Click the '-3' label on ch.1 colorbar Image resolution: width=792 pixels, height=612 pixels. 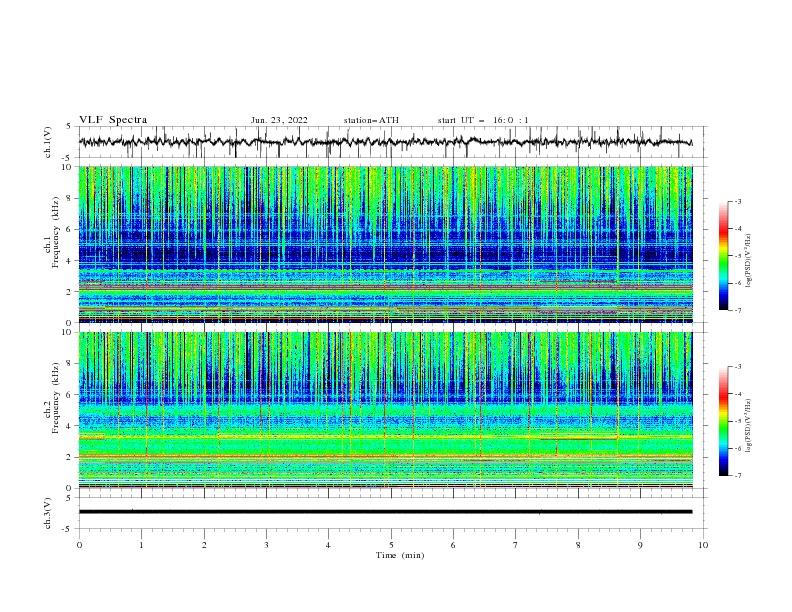pos(738,201)
